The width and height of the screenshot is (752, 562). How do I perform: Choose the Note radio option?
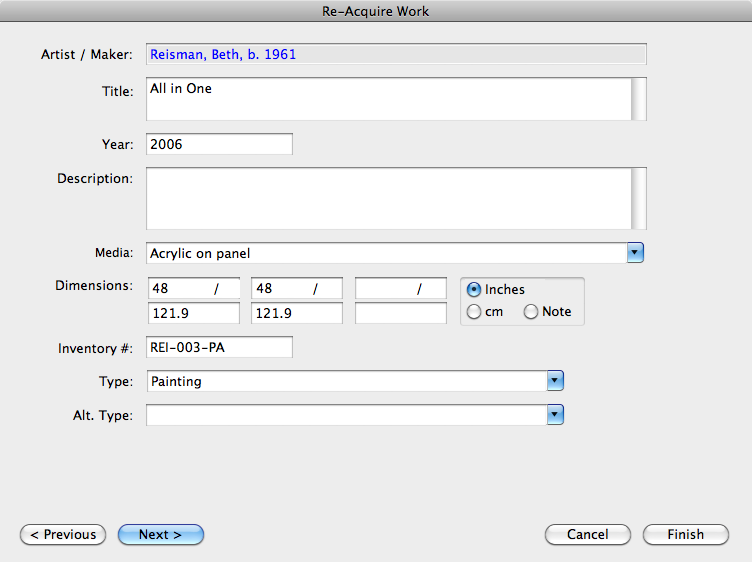(x=531, y=312)
